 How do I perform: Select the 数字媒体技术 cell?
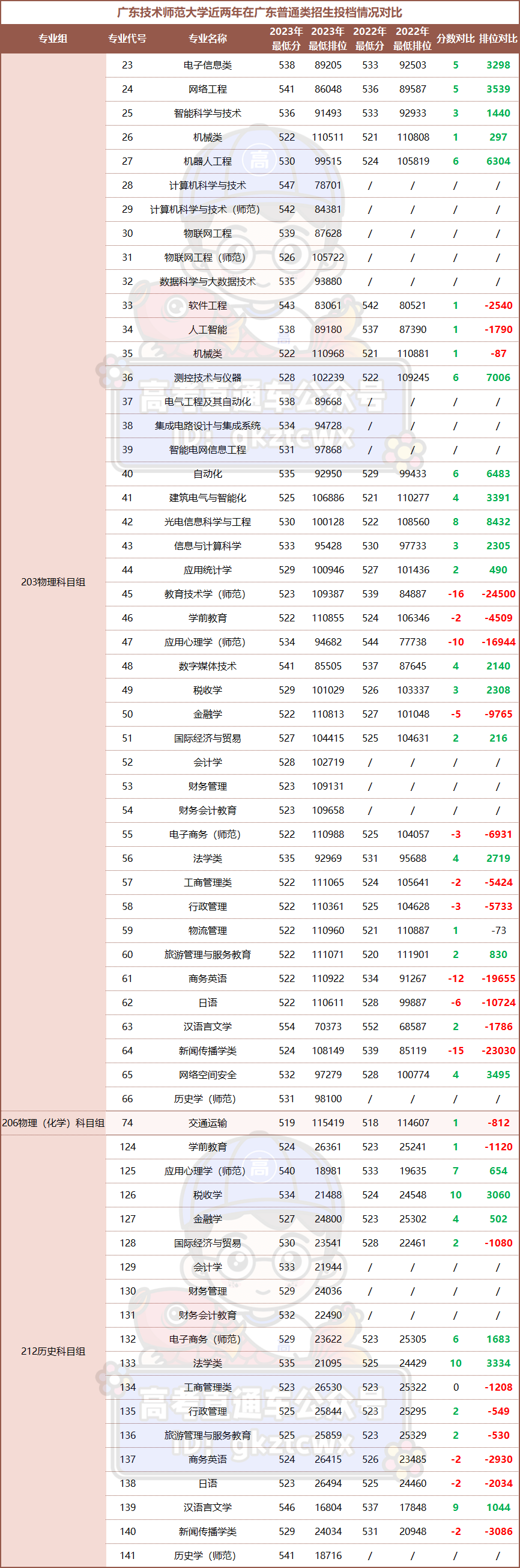click(x=207, y=666)
